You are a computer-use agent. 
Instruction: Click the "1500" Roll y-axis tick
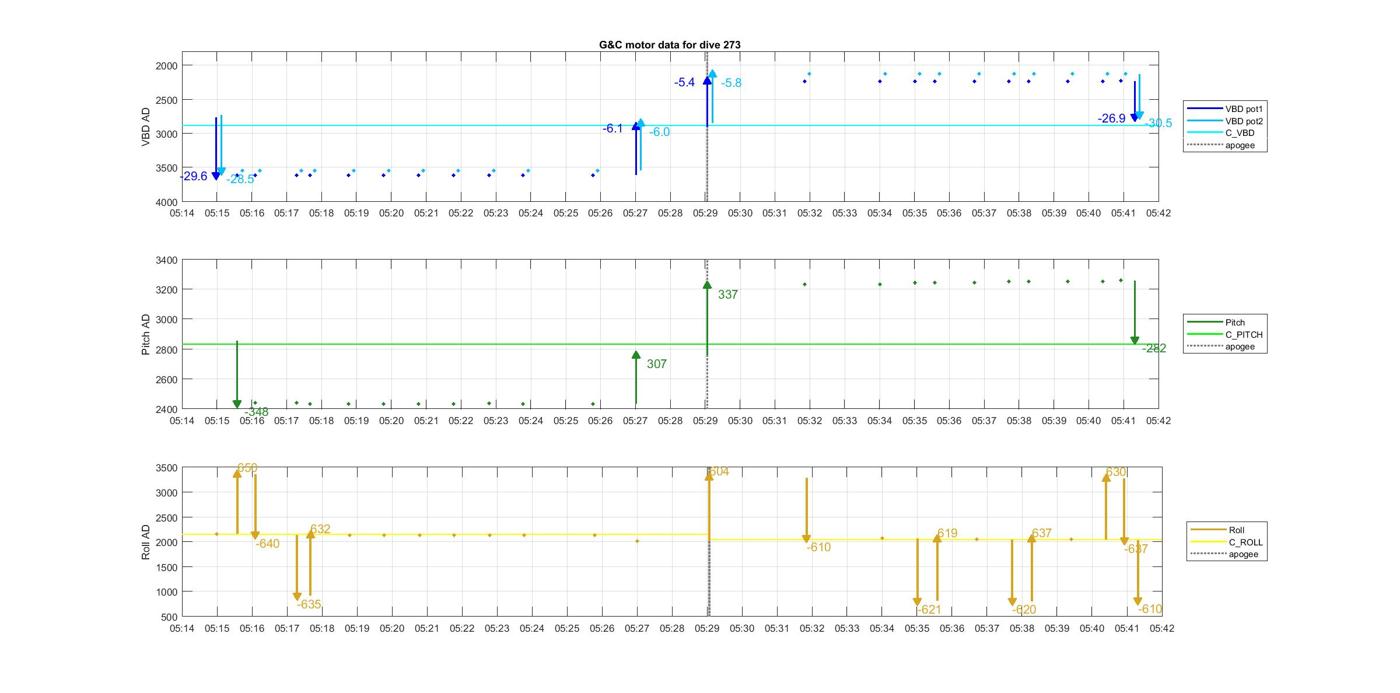click(x=167, y=568)
